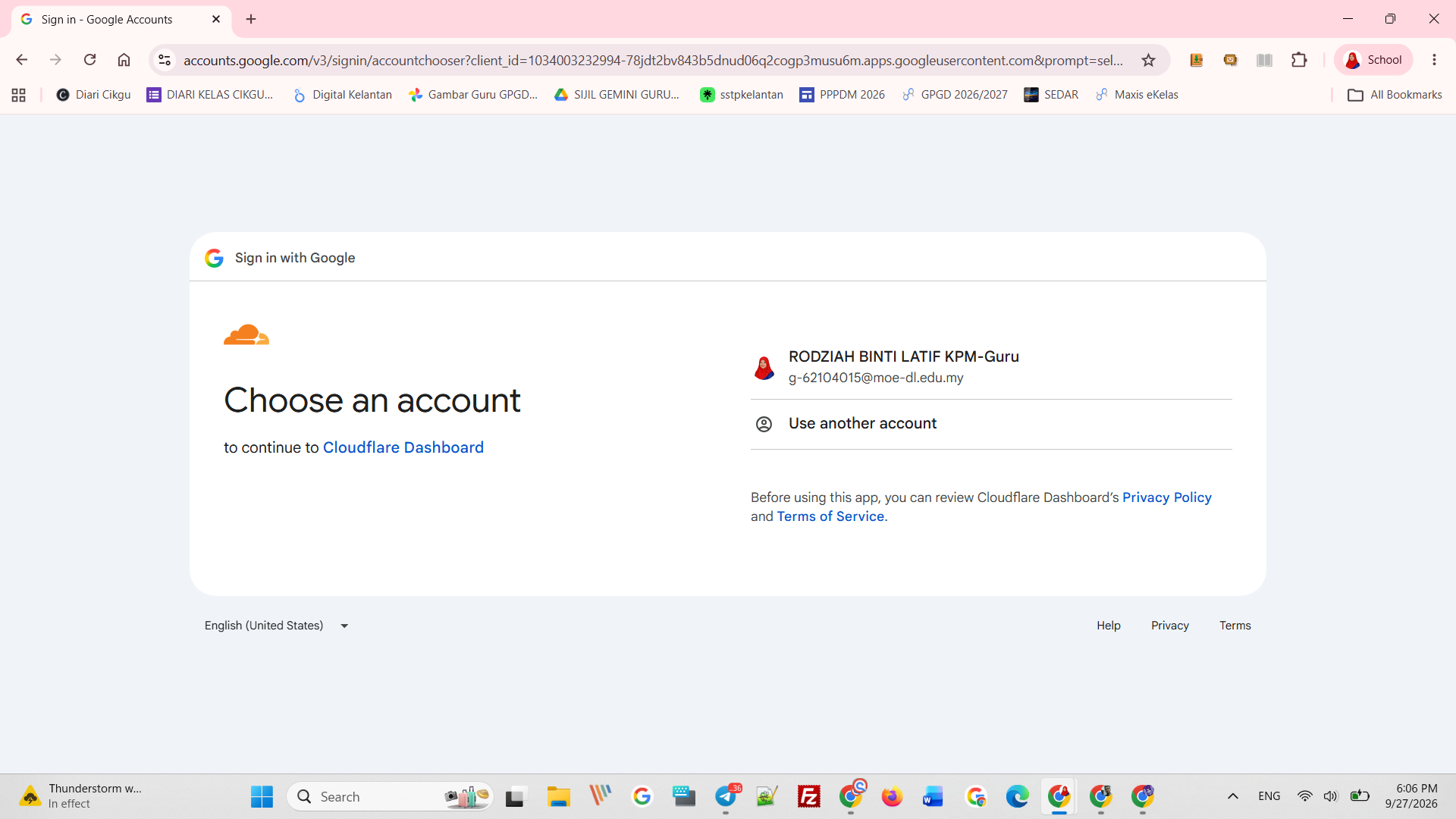Open the SEDAR bookmark
Image resolution: width=1456 pixels, height=819 pixels.
[1052, 95]
